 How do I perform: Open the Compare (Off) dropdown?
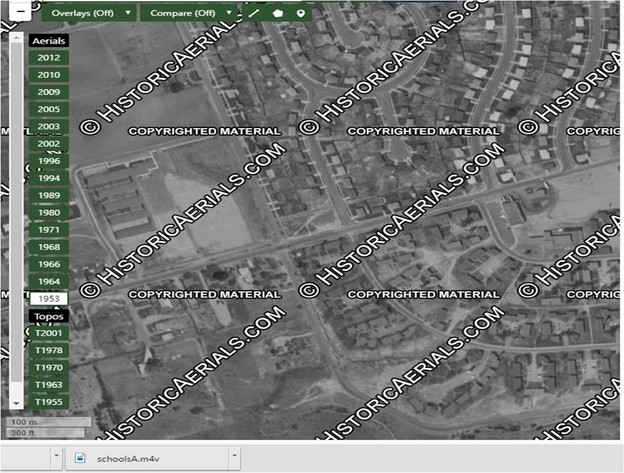pos(189,13)
